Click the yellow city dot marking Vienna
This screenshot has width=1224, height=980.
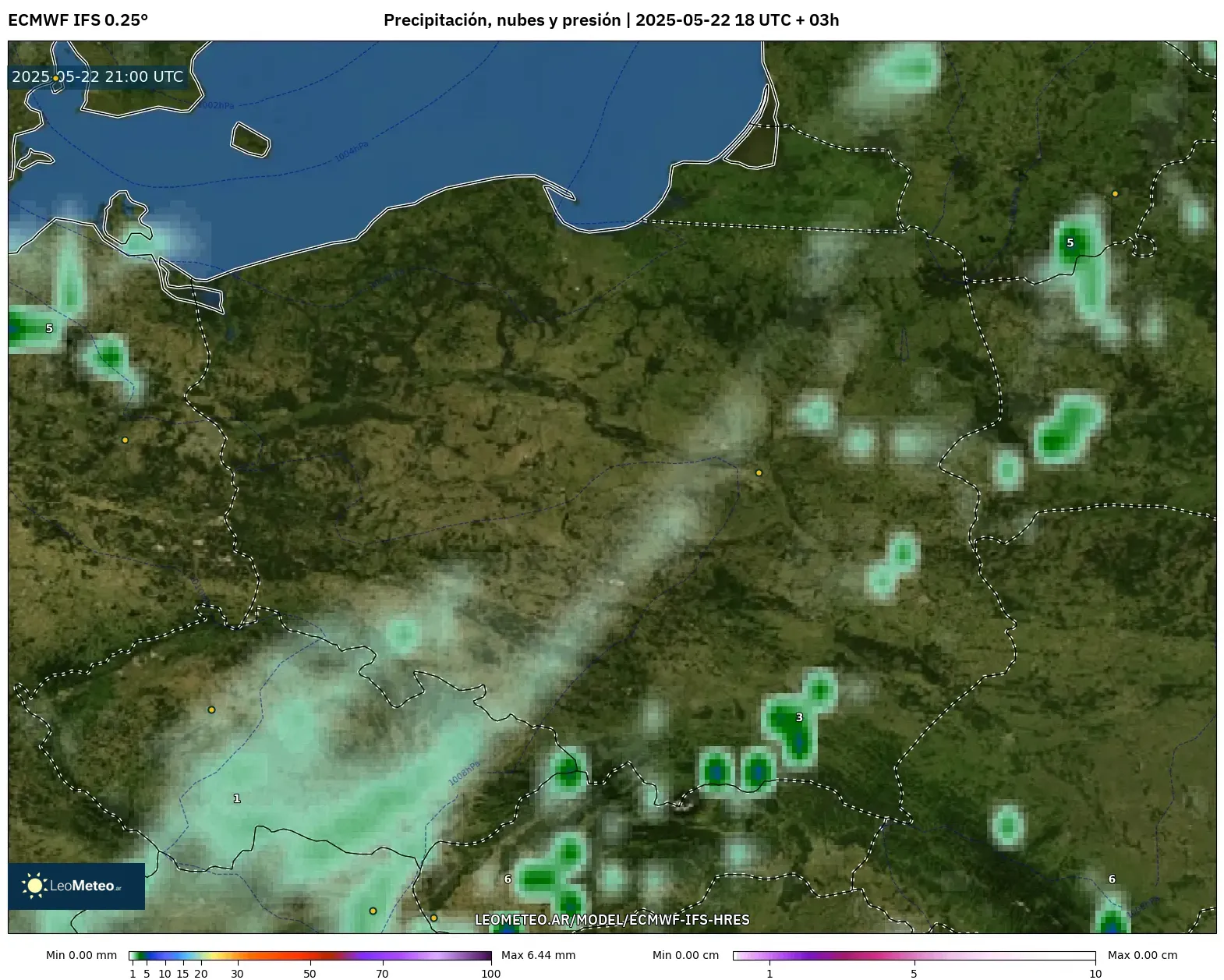pyautogui.click(x=373, y=911)
